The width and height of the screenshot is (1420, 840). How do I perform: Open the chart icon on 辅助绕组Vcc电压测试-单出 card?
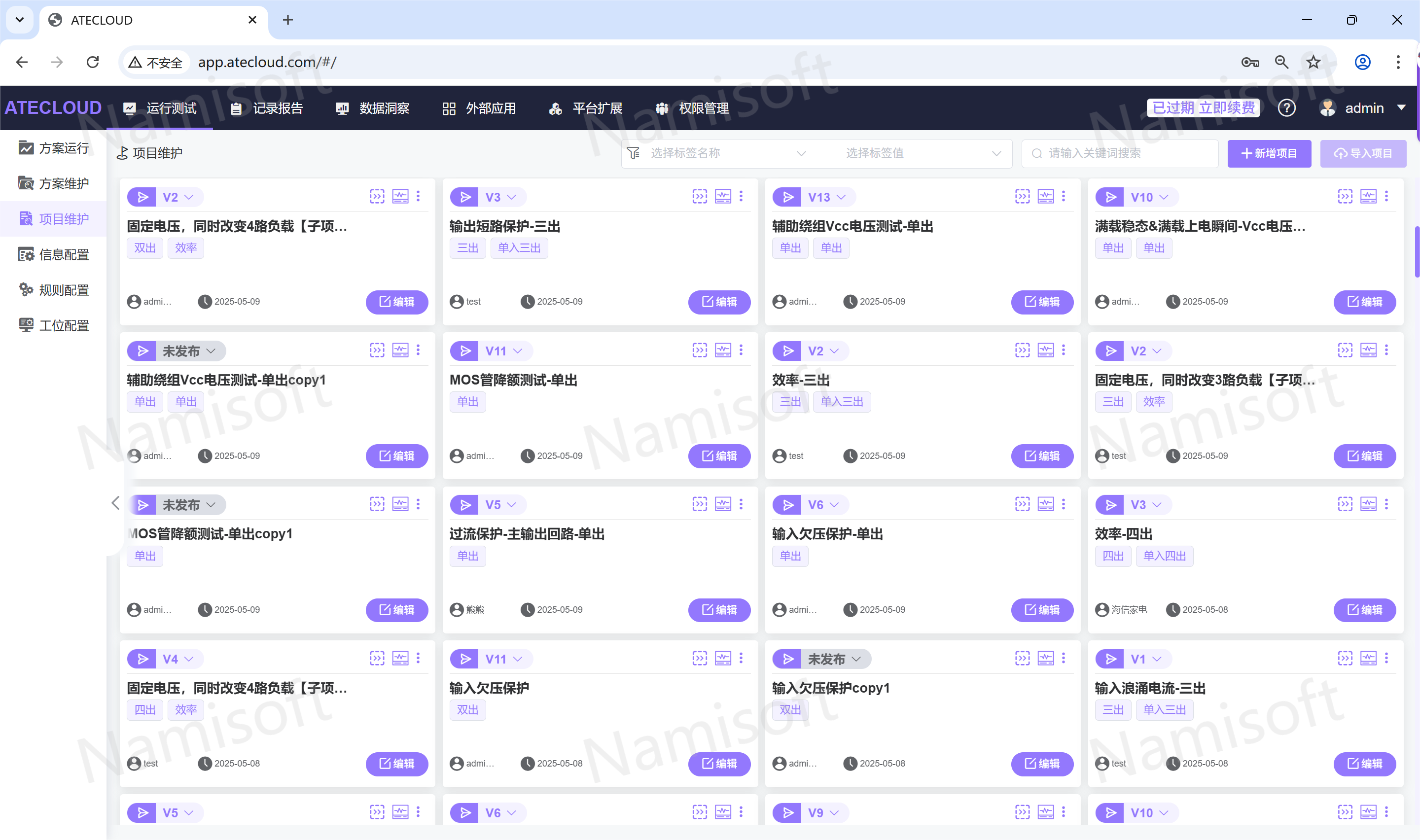tap(1045, 196)
